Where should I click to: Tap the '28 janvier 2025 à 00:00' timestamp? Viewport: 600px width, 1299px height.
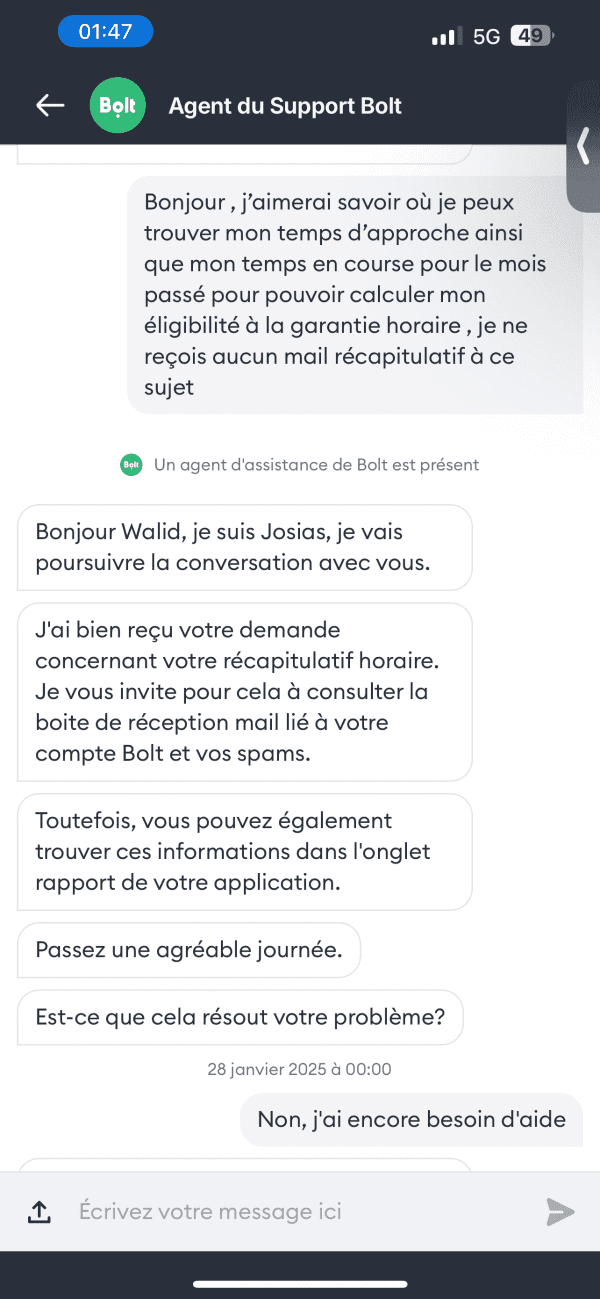click(x=300, y=1069)
